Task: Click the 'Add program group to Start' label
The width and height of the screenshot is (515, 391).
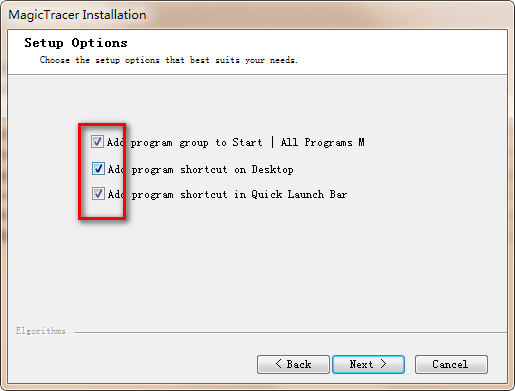Action: [x=184, y=143]
